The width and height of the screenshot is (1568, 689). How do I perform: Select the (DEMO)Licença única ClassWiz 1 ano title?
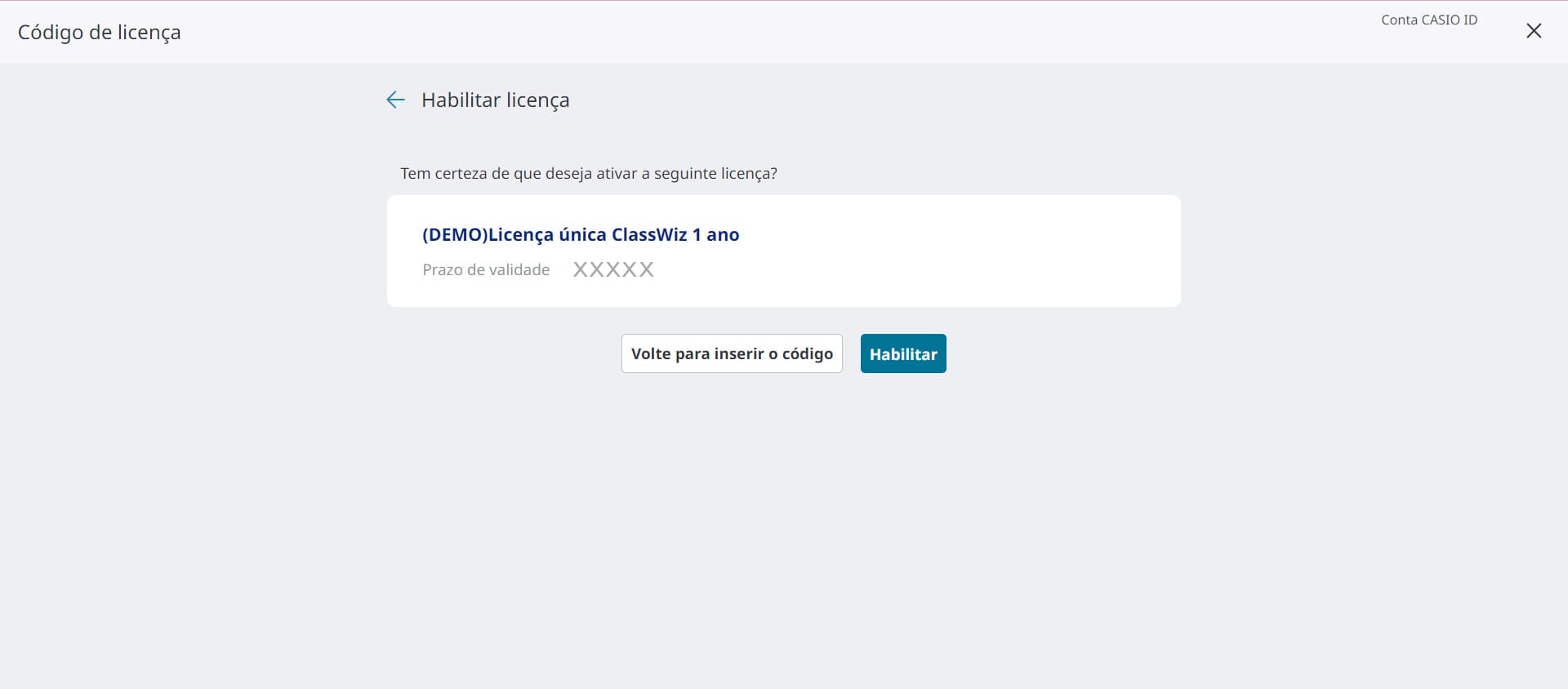[581, 234]
